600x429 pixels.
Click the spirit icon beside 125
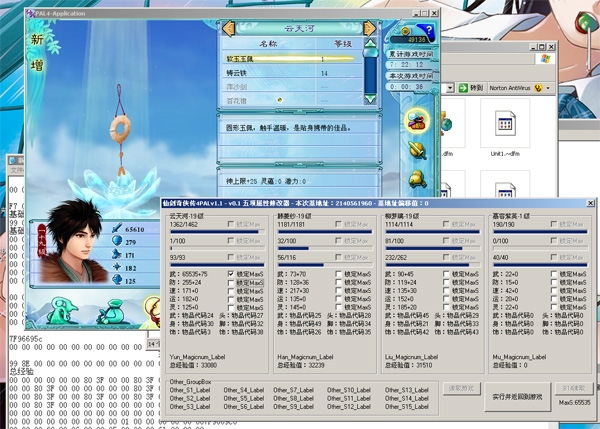pyautogui.click(x=117, y=280)
